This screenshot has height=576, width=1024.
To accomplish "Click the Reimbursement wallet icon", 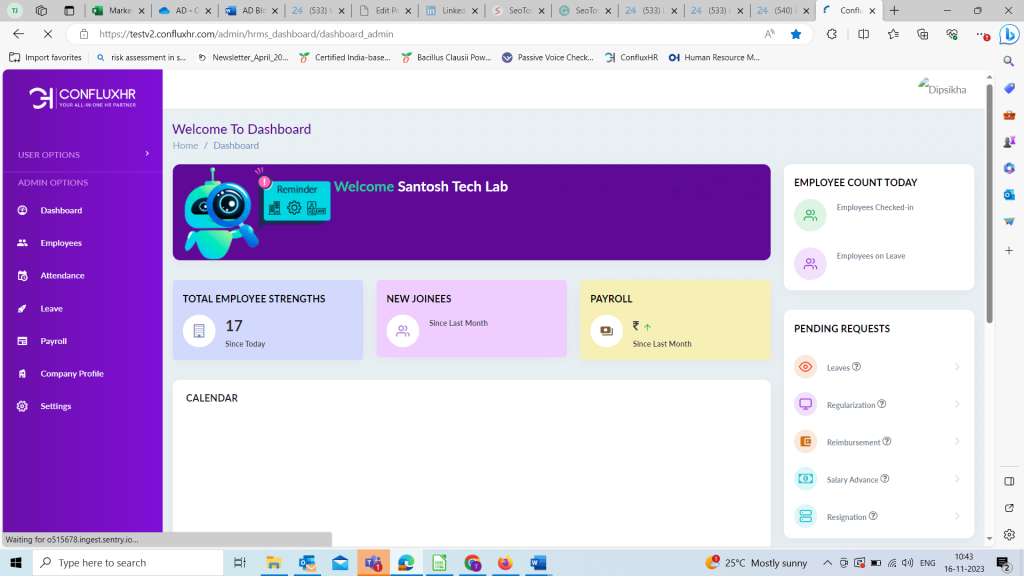I will 805,442.
